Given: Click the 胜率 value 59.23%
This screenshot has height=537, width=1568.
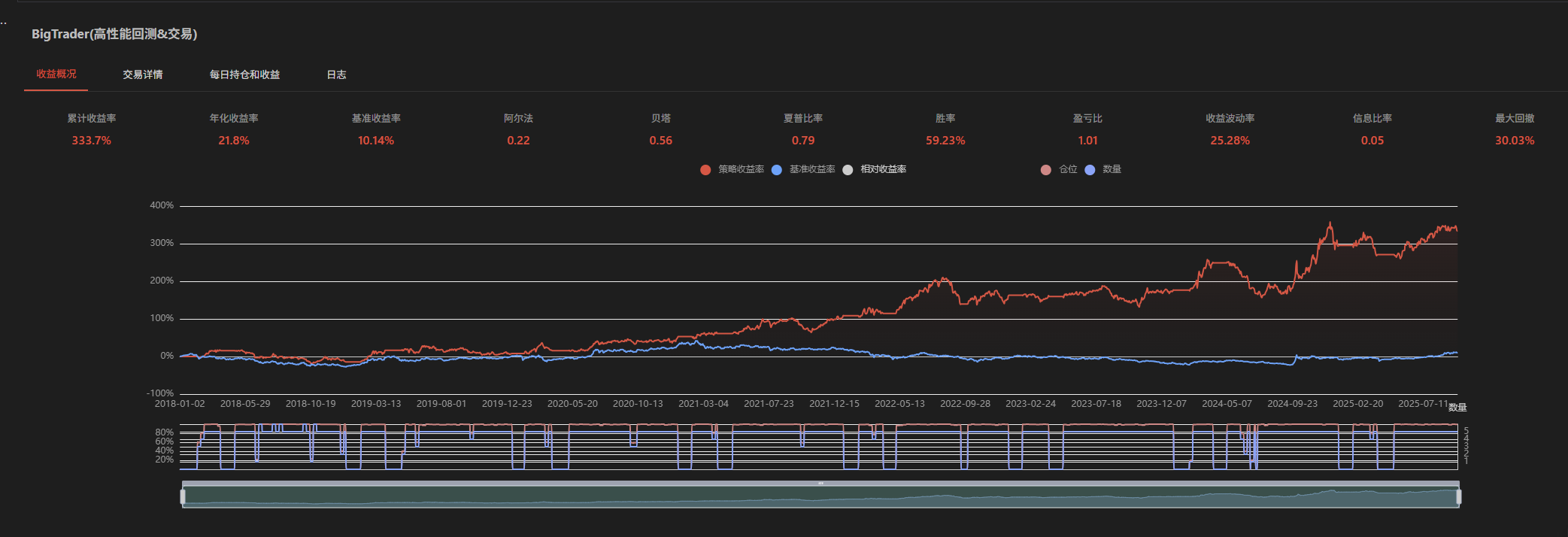Looking at the screenshot, I should 945,141.
